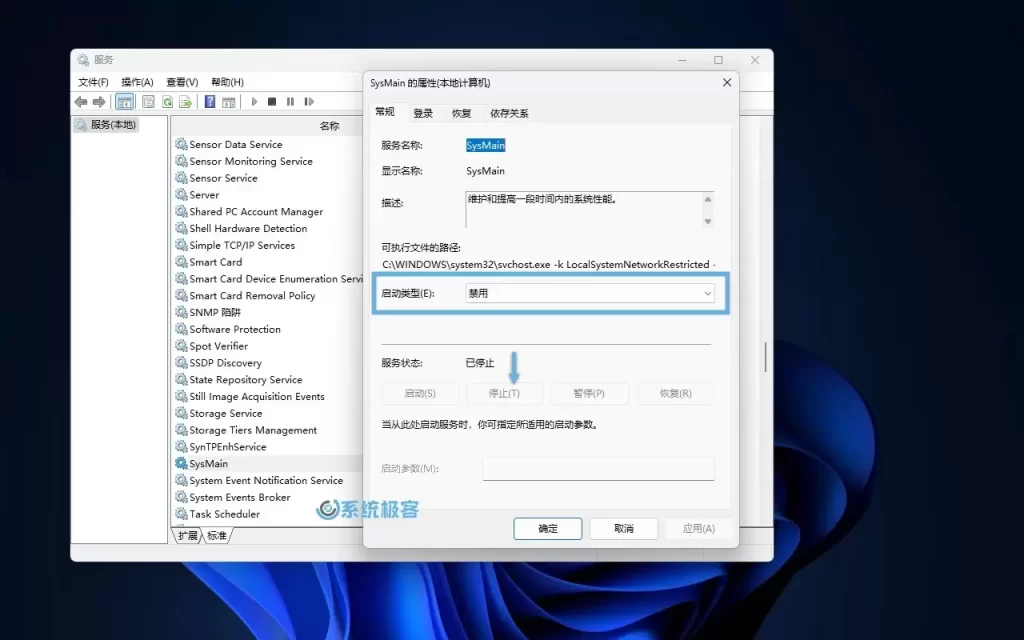Click the pause service icon

click(x=289, y=101)
